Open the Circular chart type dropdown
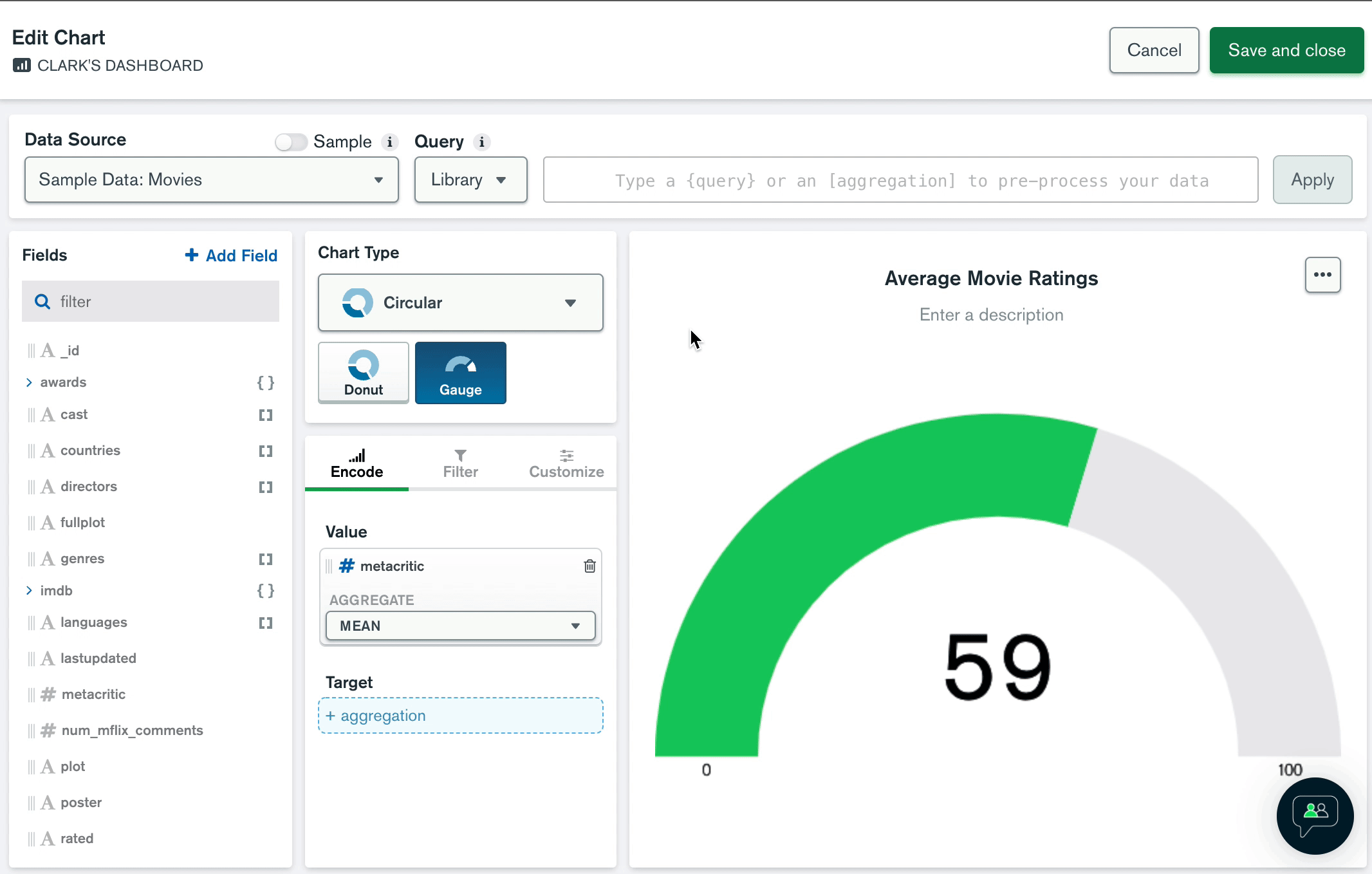1372x874 pixels. pyautogui.click(x=460, y=302)
